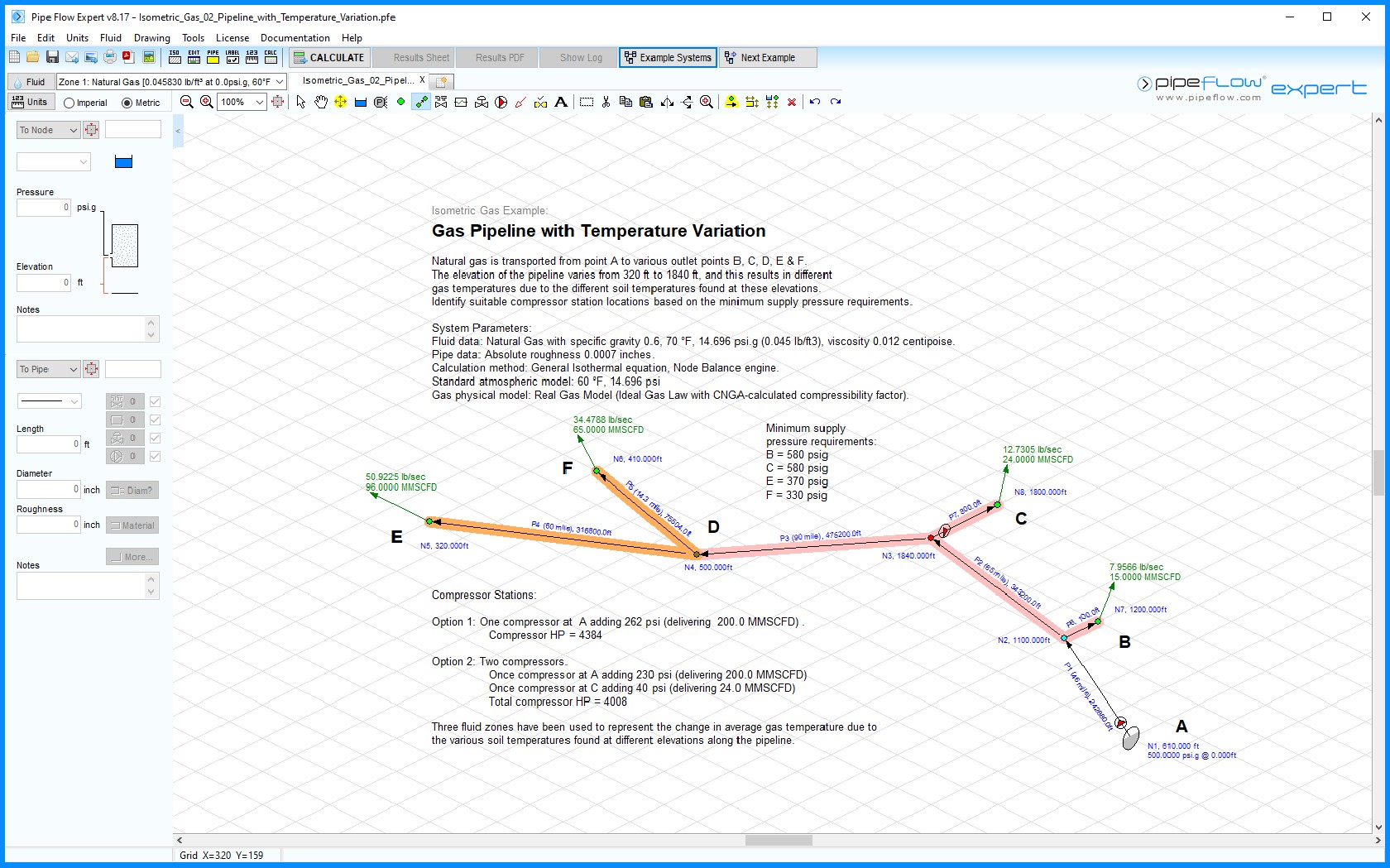Open the Documentation menu
This screenshot has height=868, width=1390.
point(295,38)
